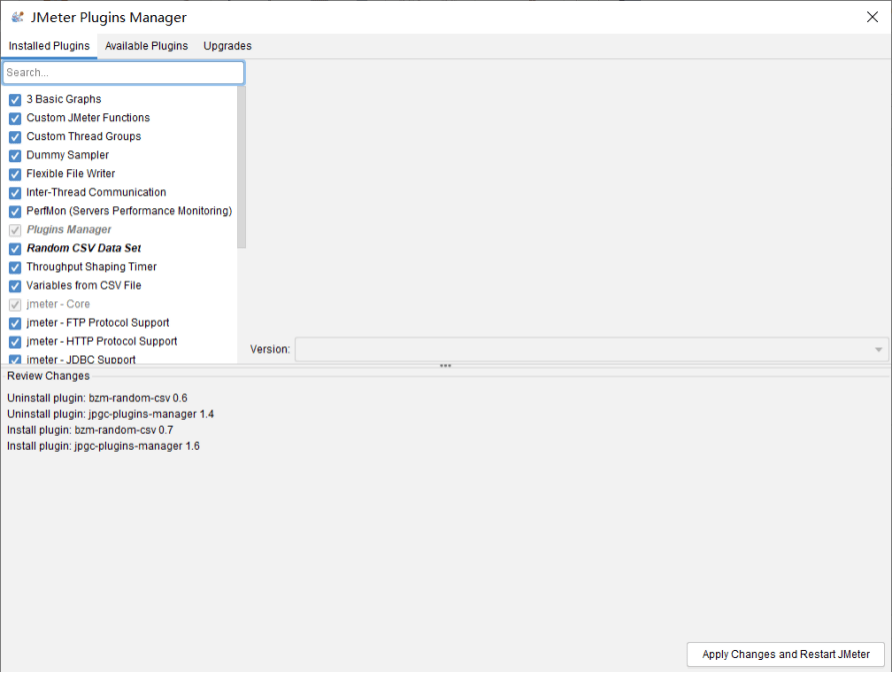This screenshot has width=894, height=674.
Task: Select the jmeter - JDBC Support entry
Action: 81,360
